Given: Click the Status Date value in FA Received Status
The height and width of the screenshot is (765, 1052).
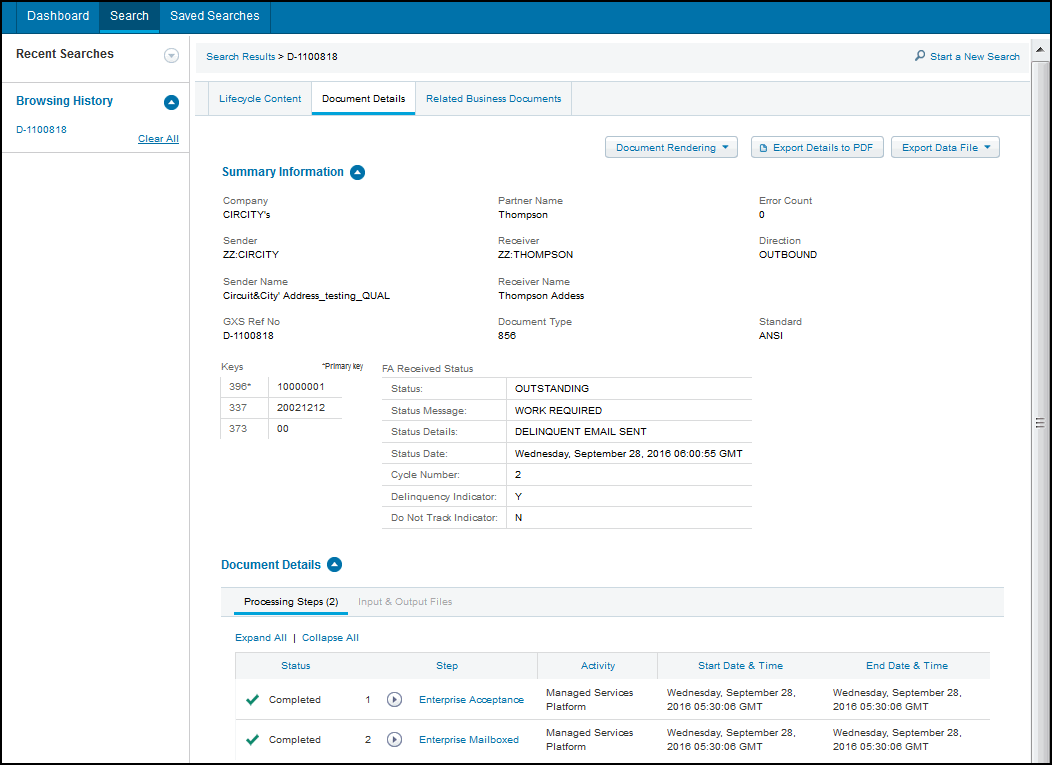Looking at the screenshot, I should [629, 454].
